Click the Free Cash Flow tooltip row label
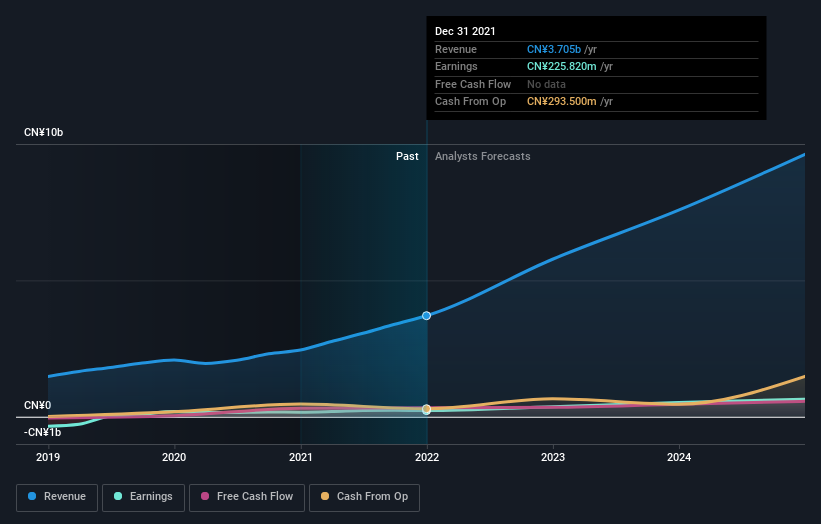The height and width of the screenshot is (524, 821). (x=473, y=84)
